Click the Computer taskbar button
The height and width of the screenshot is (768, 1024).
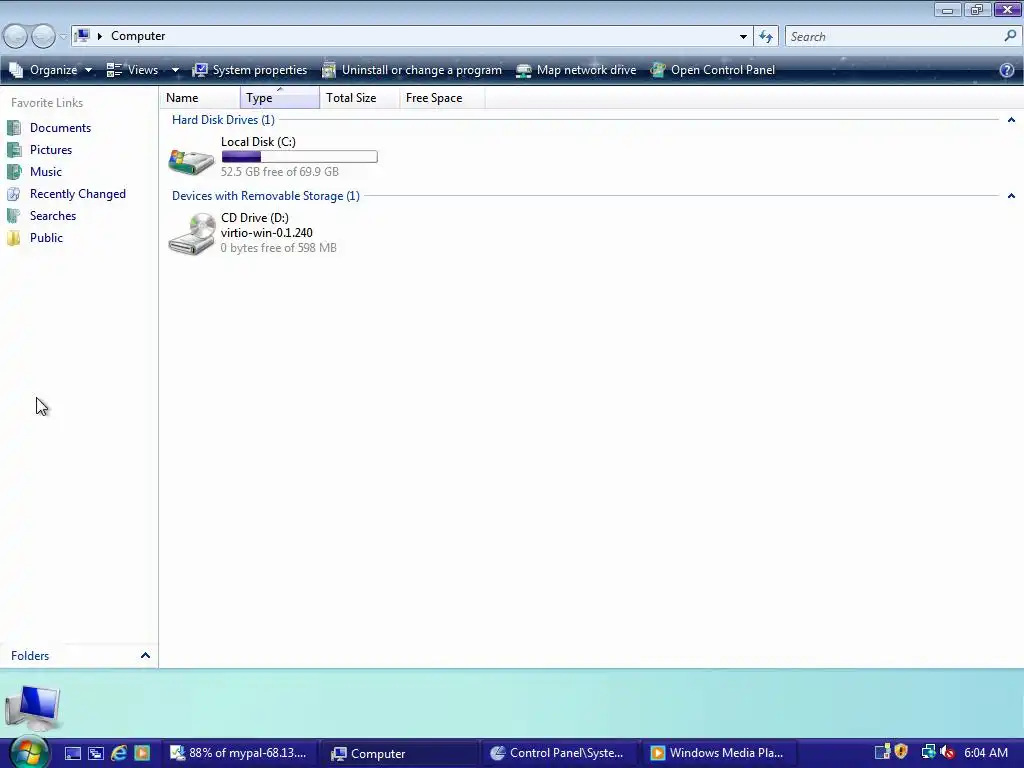pos(400,754)
